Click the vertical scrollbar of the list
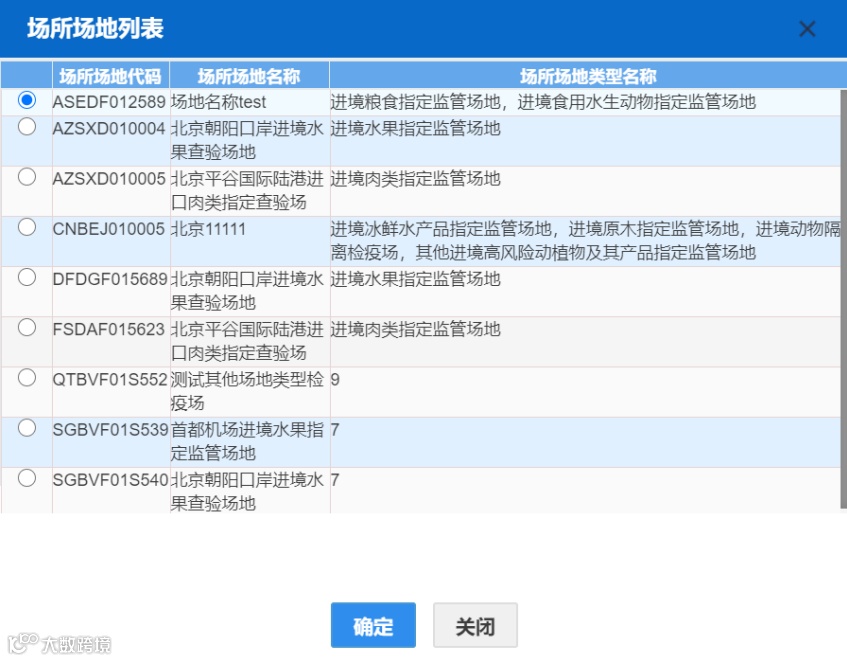Screen dimensions: 847x661 coord(843,299)
